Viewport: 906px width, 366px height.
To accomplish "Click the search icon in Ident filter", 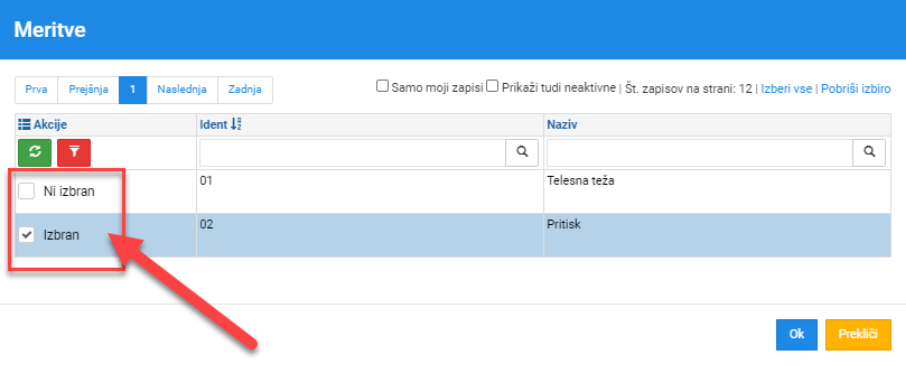I will (x=522, y=153).
